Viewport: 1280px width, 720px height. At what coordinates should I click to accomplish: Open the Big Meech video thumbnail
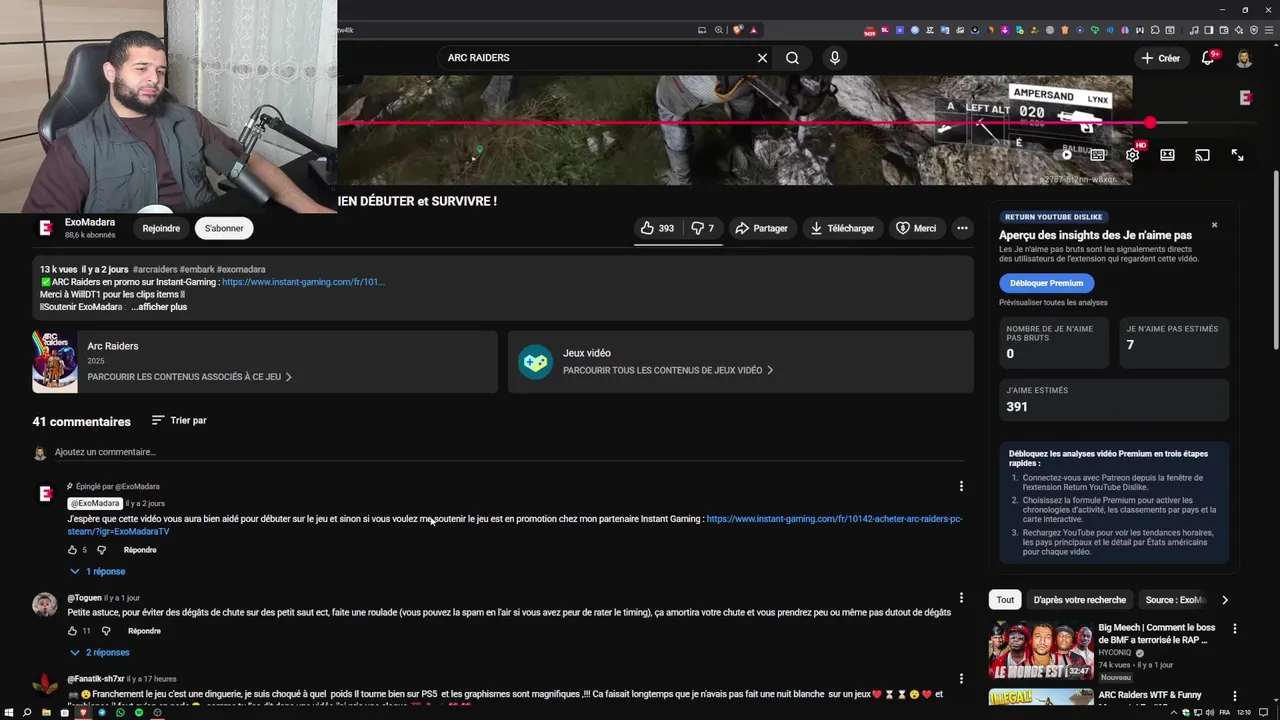pos(1040,650)
